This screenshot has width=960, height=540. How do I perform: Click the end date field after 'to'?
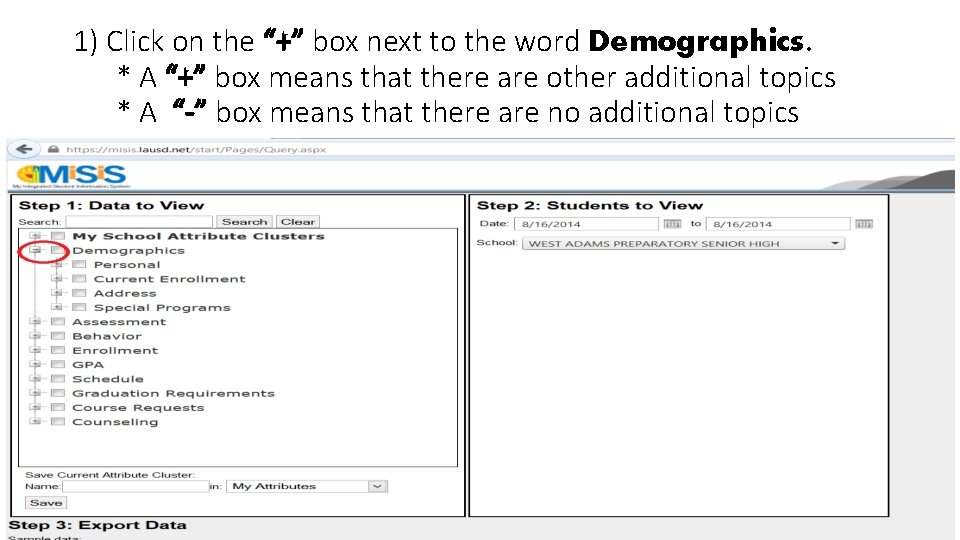click(778, 224)
